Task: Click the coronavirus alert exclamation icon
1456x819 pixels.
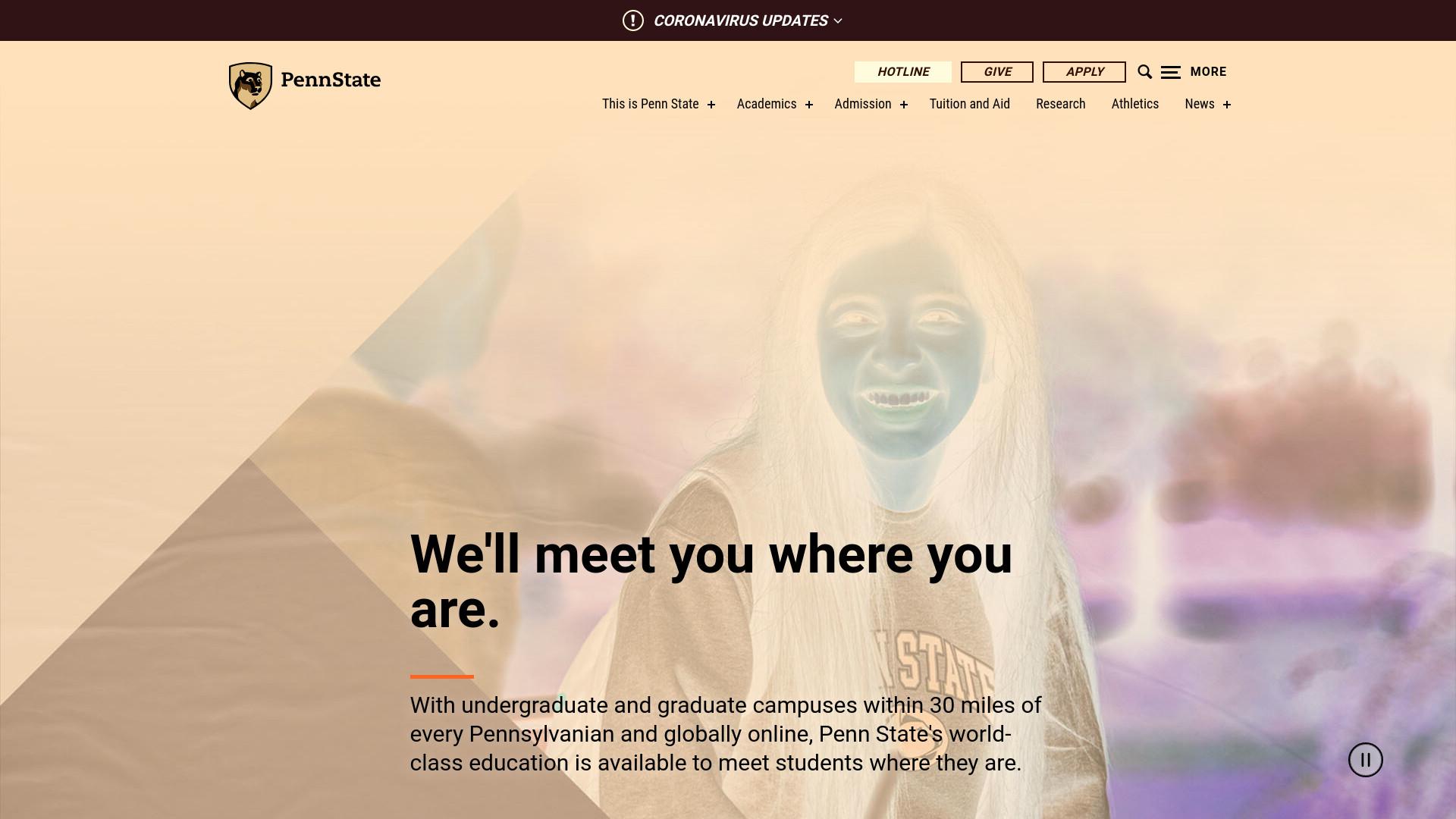Action: 633,20
